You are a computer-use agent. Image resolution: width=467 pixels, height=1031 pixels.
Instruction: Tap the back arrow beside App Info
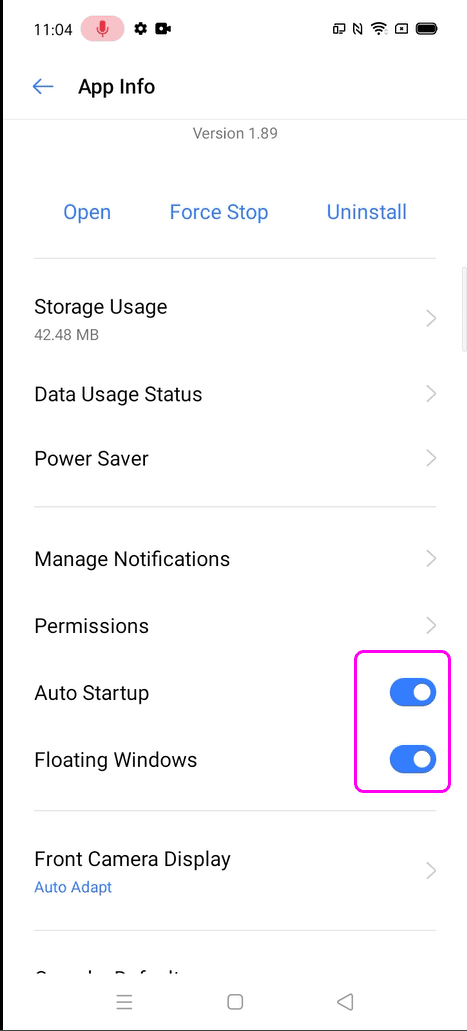[43, 87]
